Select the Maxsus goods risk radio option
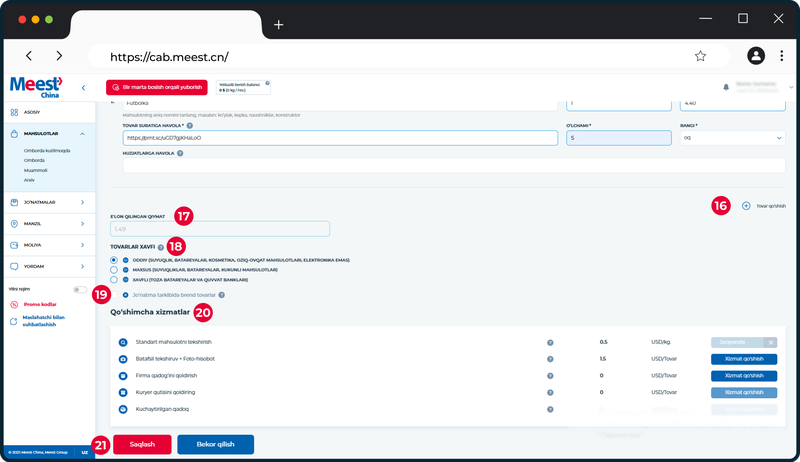The width and height of the screenshot is (800, 462). (x=114, y=270)
